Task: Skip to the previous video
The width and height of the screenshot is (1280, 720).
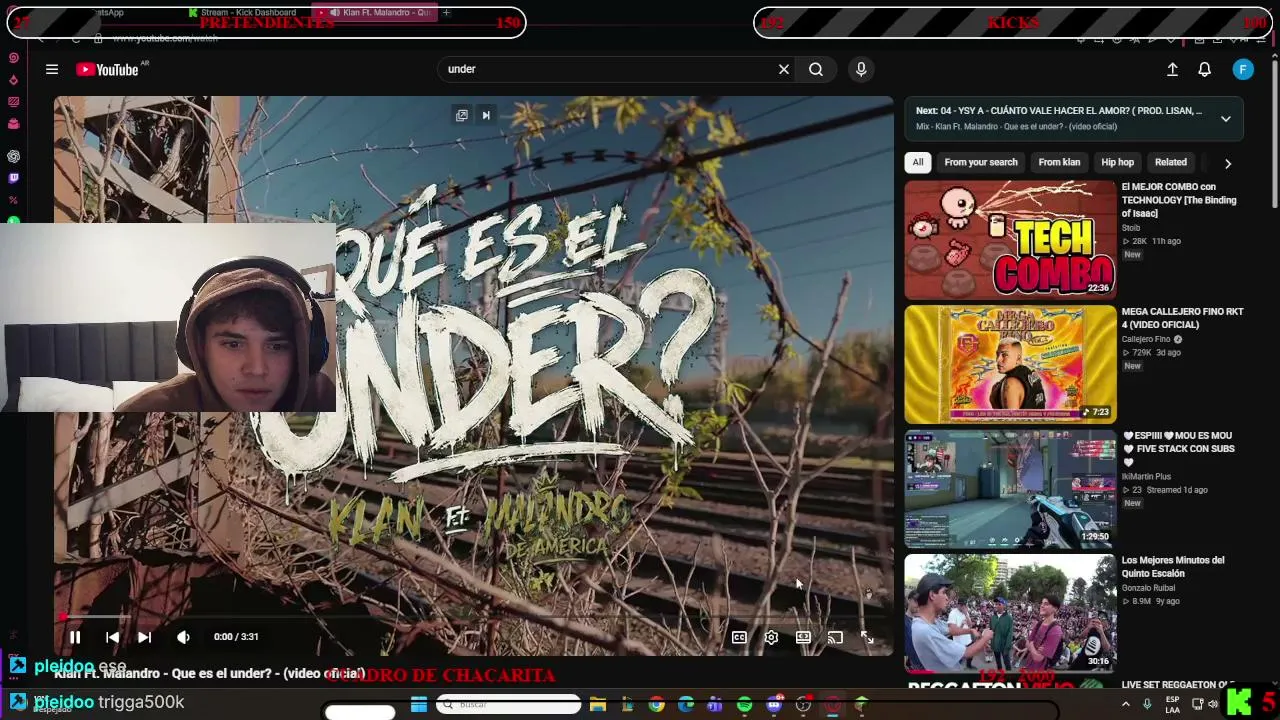Action: 112,637
